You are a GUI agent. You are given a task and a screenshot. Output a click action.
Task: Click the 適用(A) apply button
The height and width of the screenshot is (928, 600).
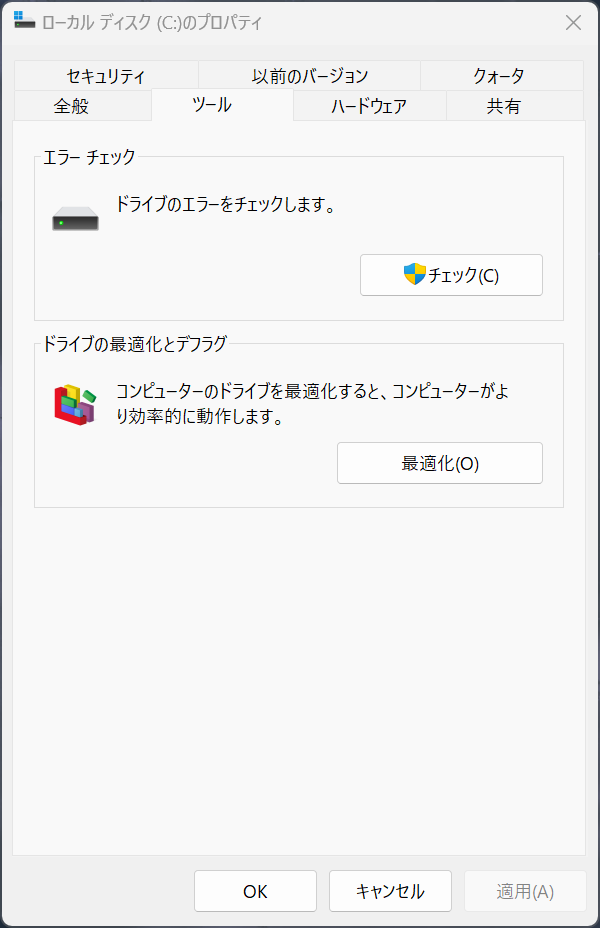tap(525, 891)
